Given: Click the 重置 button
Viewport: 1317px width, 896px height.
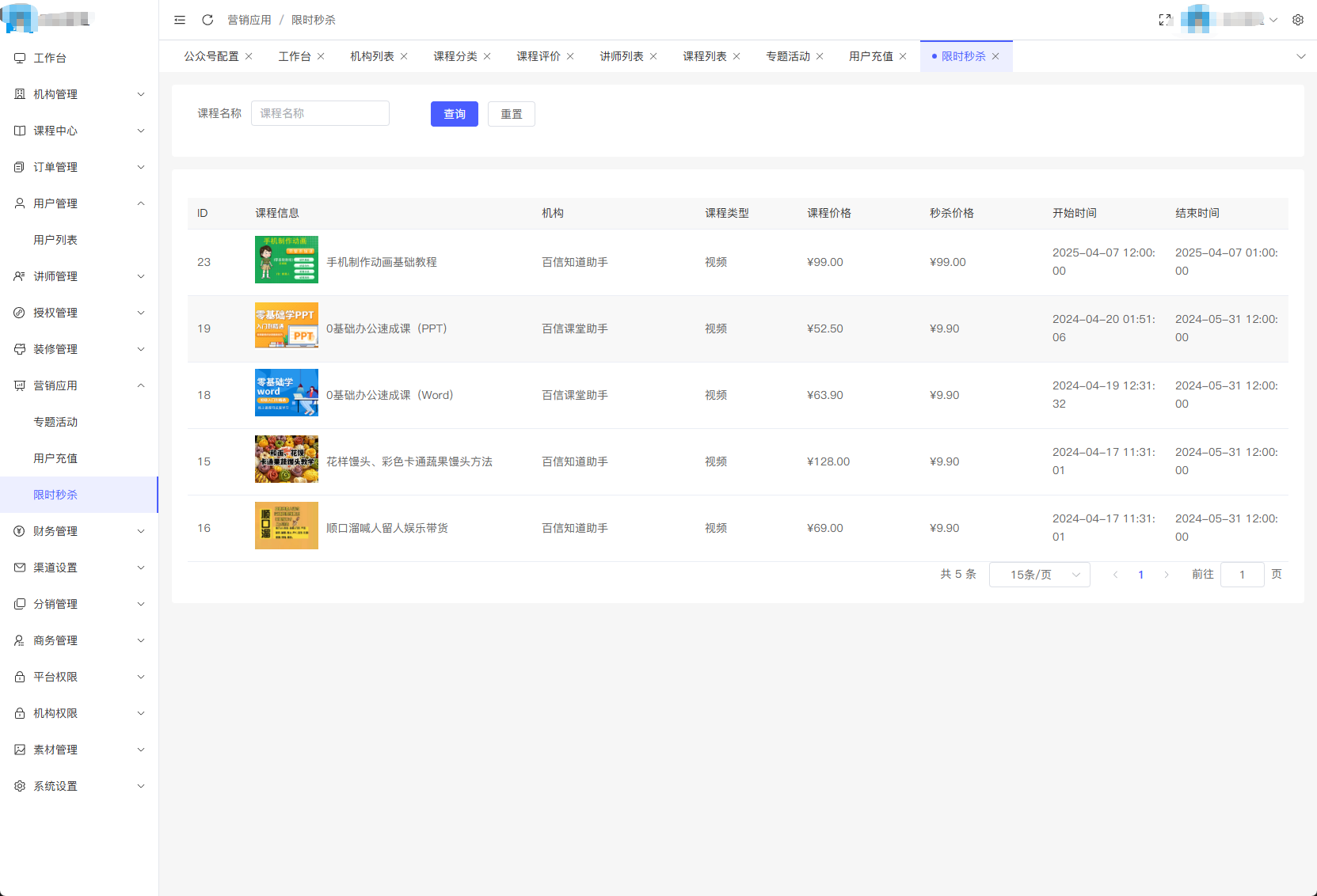Looking at the screenshot, I should (511, 114).
